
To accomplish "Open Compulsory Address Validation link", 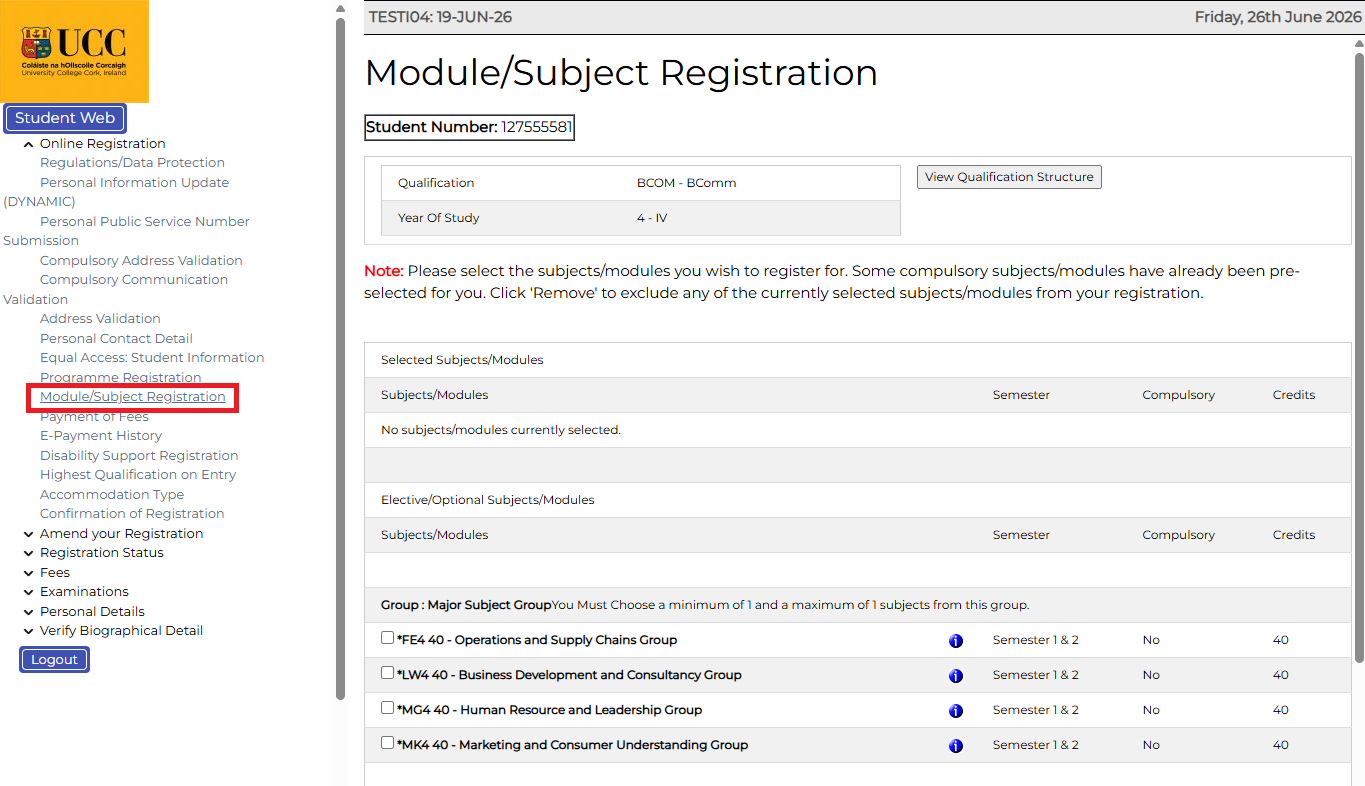I will tap(141, 261).
